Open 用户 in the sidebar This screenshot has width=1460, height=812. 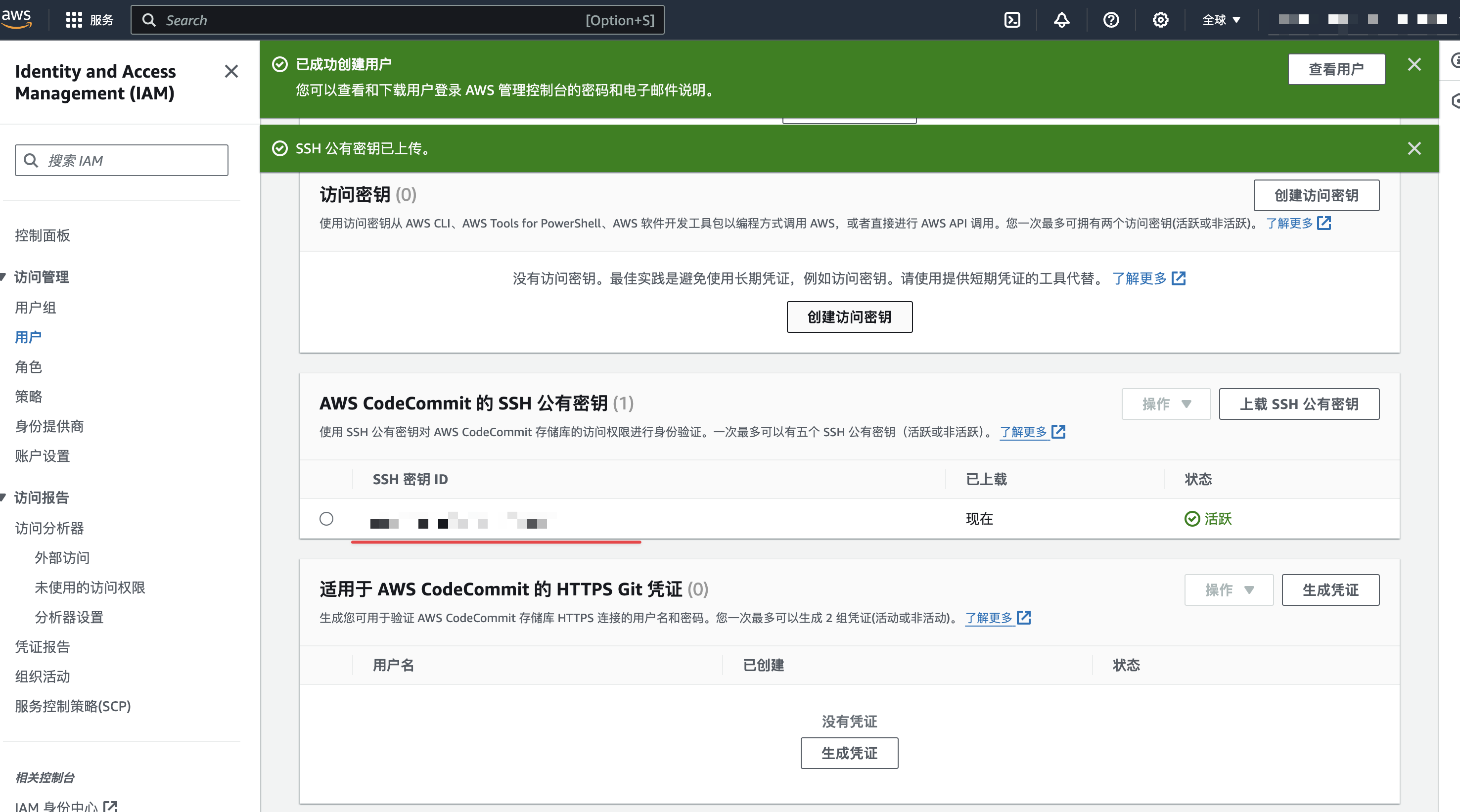pos(28,337)
